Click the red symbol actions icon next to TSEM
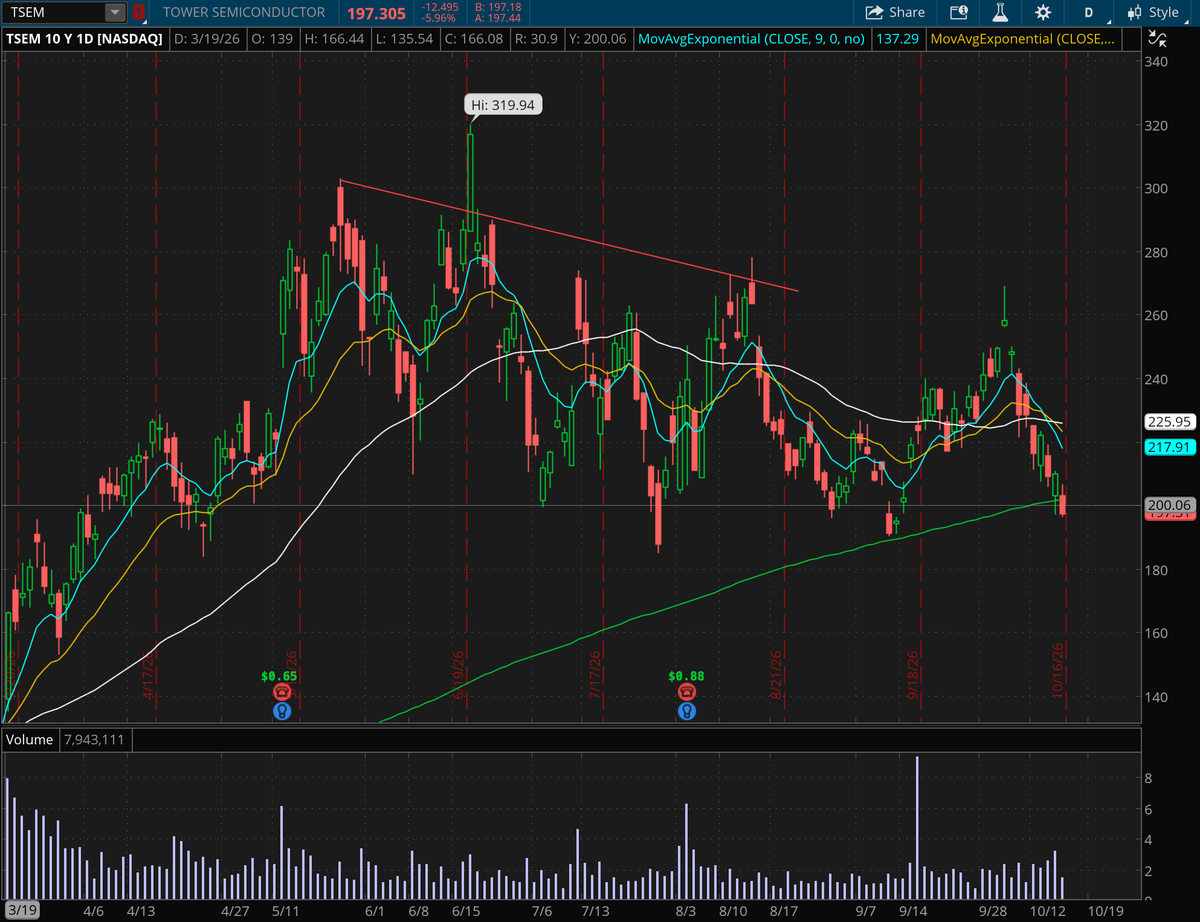Viewport: 1200px width, 922px height. coord(139,12)
